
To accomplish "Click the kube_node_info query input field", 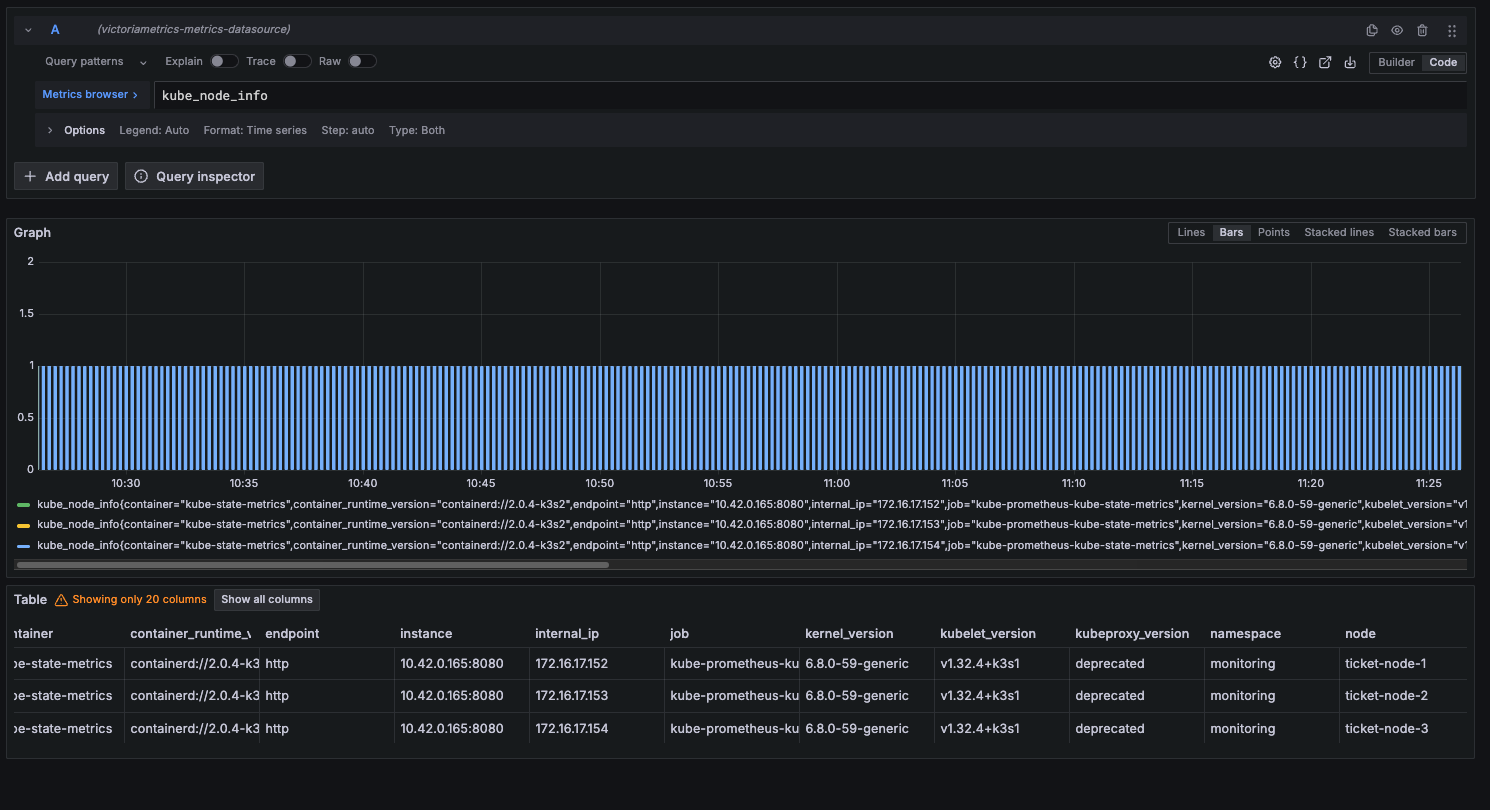I will pyautogui.click(x=810, y=96).
